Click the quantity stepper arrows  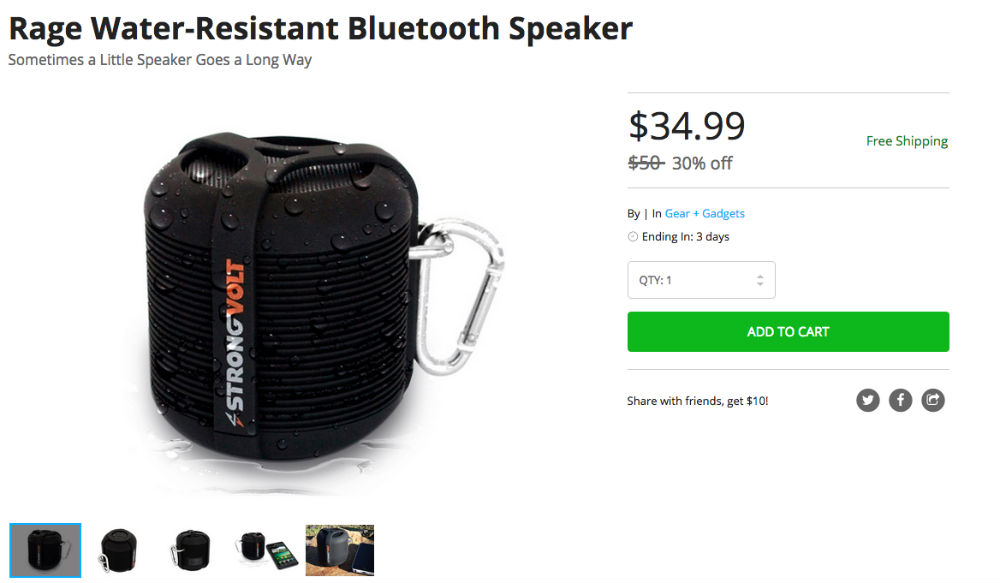coord(760,280)
